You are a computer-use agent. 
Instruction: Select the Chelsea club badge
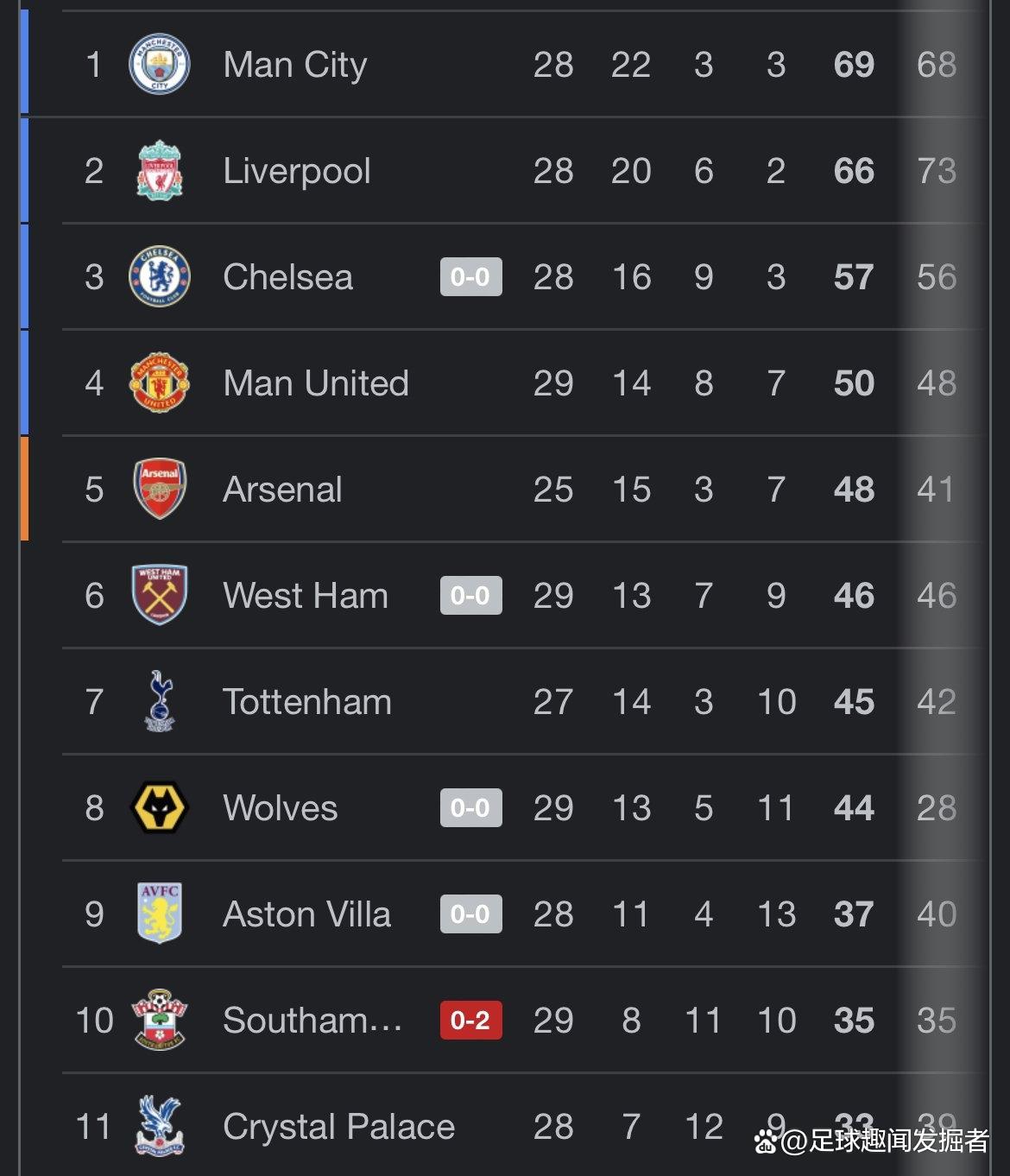pos(160,277)
